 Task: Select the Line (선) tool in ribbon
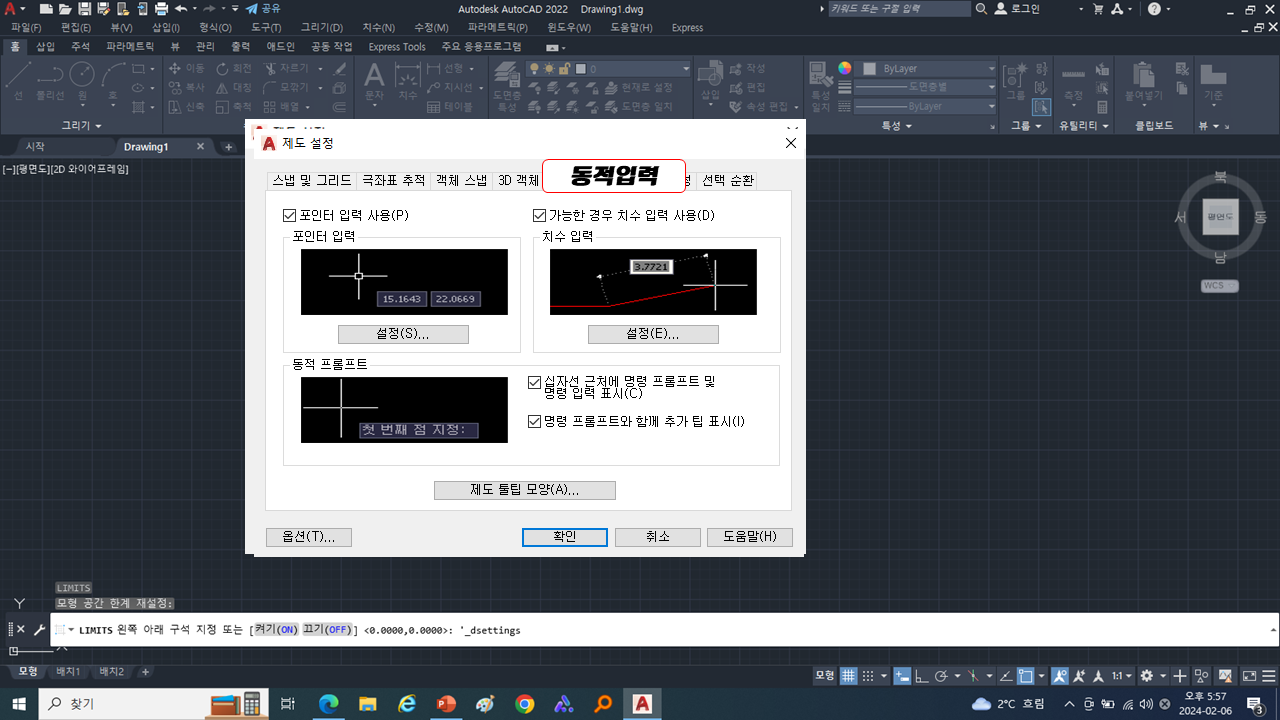[x=19, y=80]
